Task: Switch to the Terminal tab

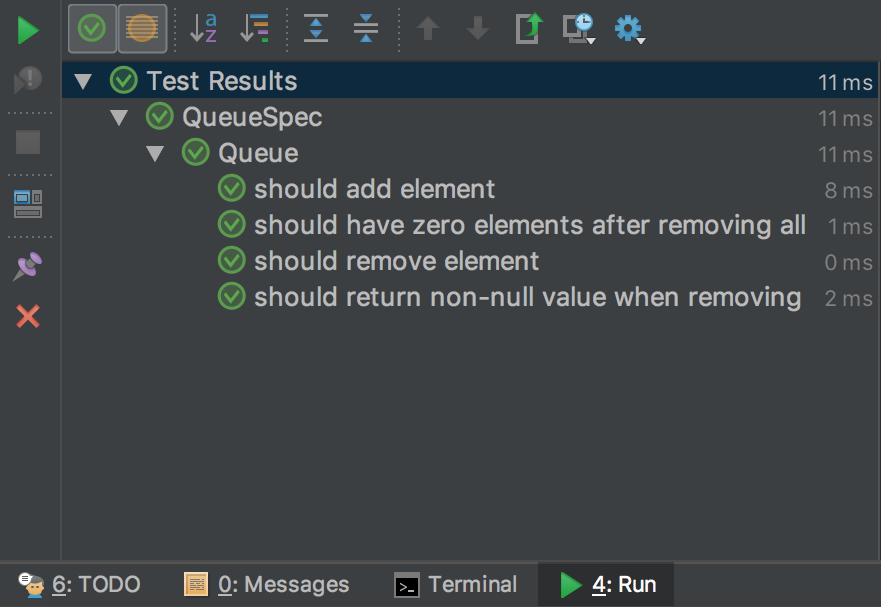Action: coord(456,585)
